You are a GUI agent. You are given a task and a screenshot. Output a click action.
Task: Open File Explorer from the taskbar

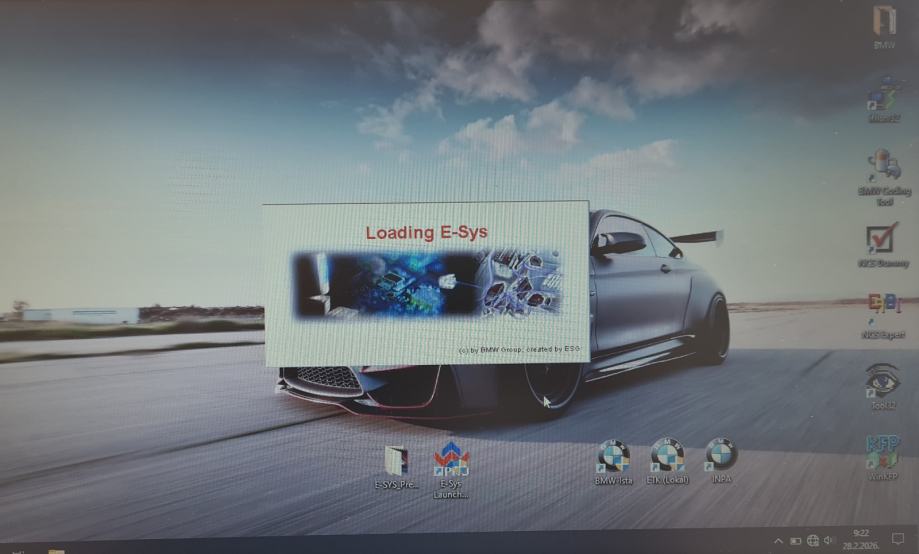click(56, 551)
